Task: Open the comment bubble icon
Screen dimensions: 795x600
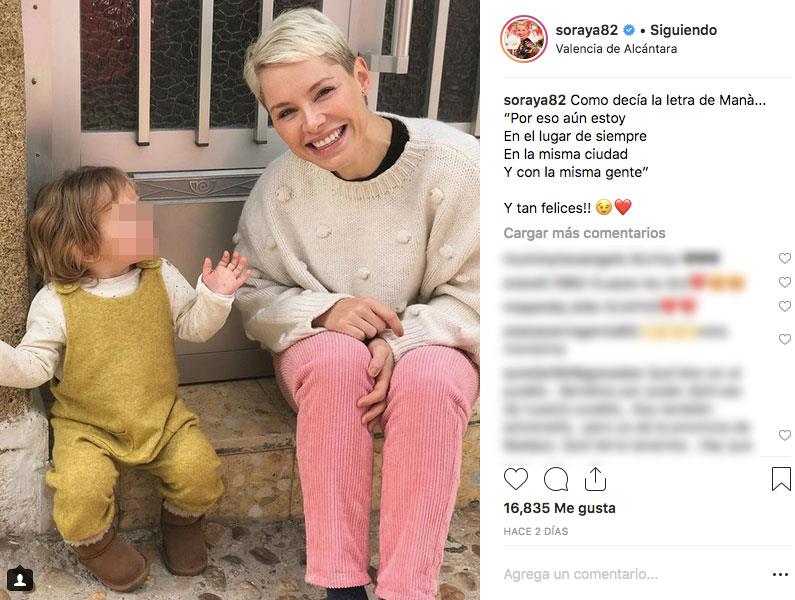Action: pyautogui.click(x=556, y=479)
